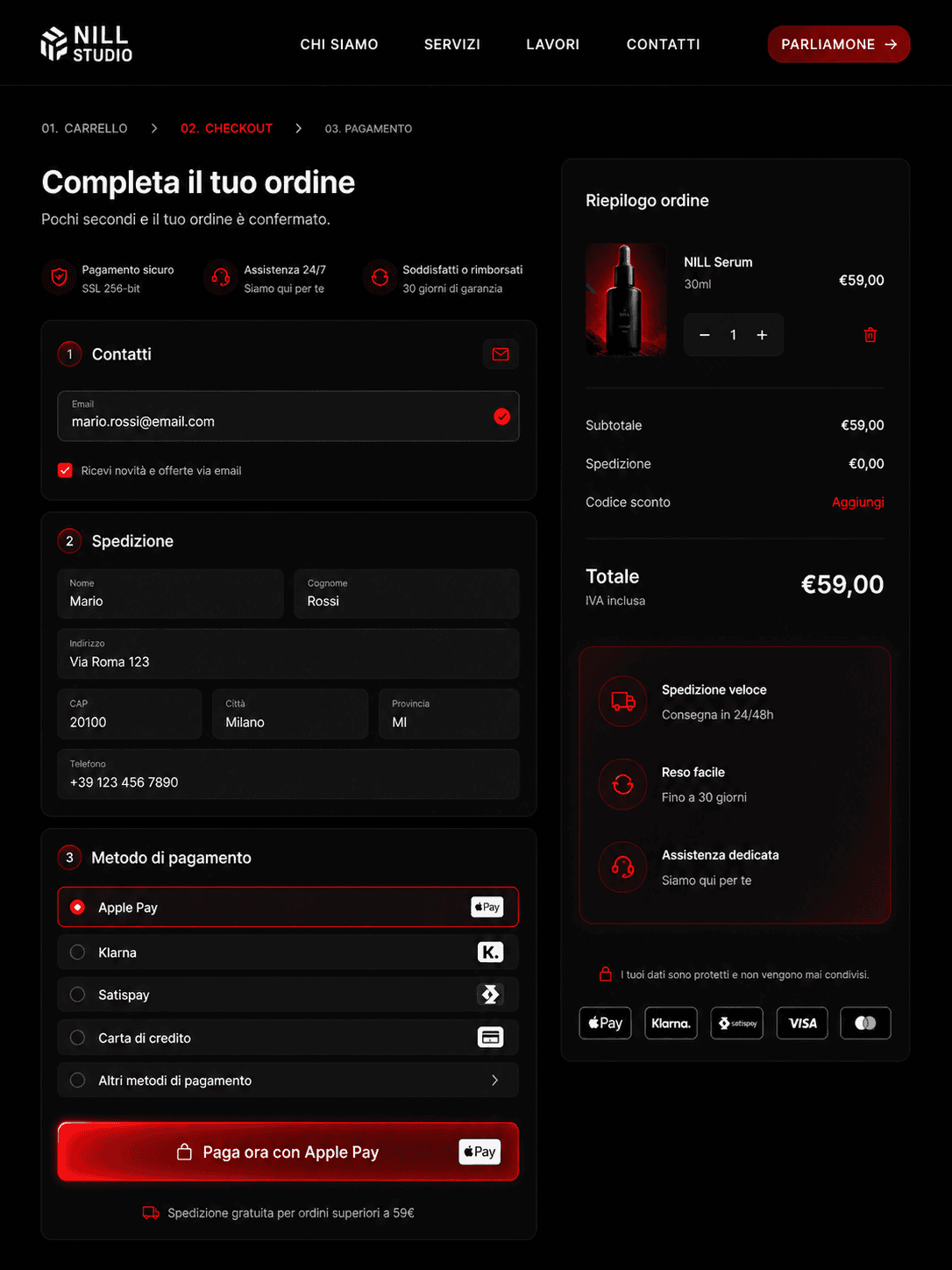Click Paga ora con Apple Pay button
The height and width of the screenshot is (1270, 952).
click(288, 1152)
